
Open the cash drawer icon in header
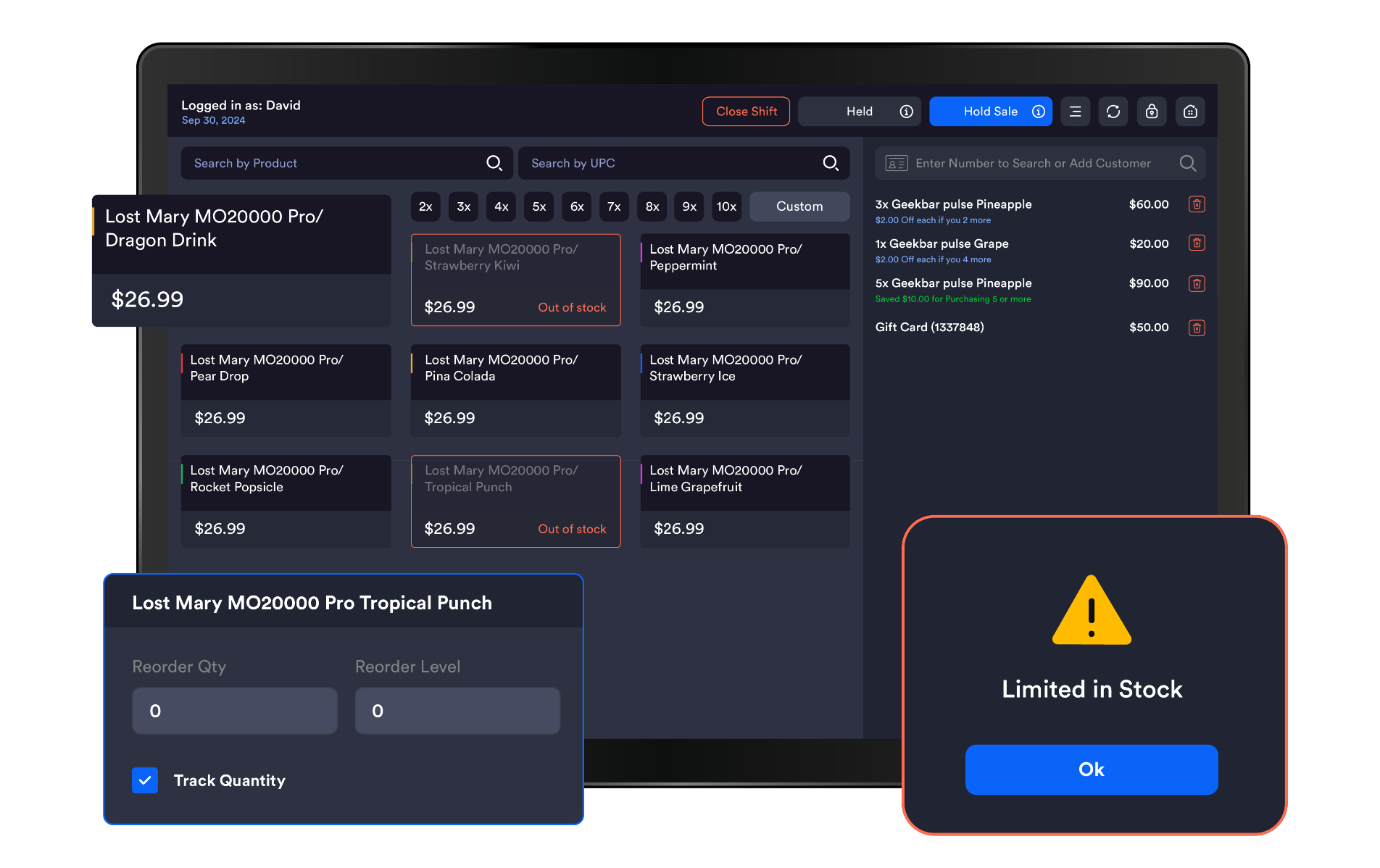[1190, 112]
